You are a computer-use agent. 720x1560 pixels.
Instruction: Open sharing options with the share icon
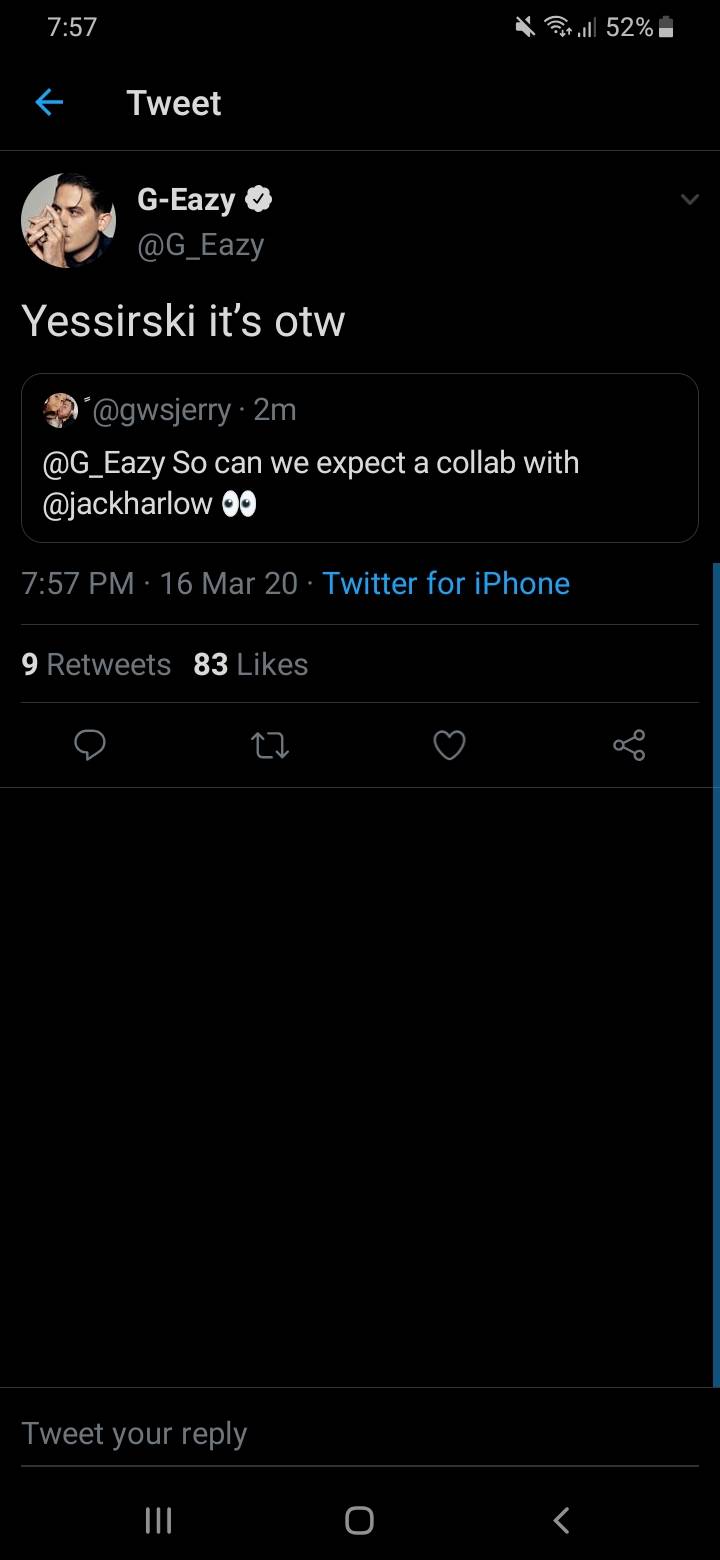pos(628,745)
